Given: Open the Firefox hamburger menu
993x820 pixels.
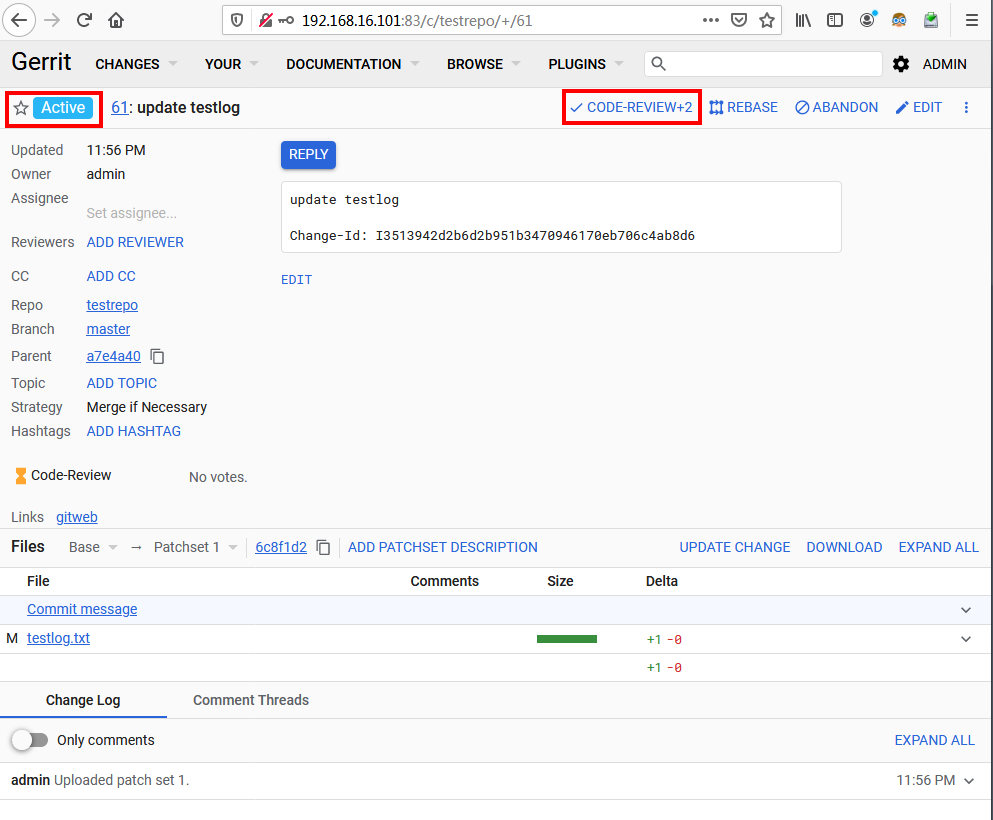Looking at the screenshot, I should click(971, 20).
